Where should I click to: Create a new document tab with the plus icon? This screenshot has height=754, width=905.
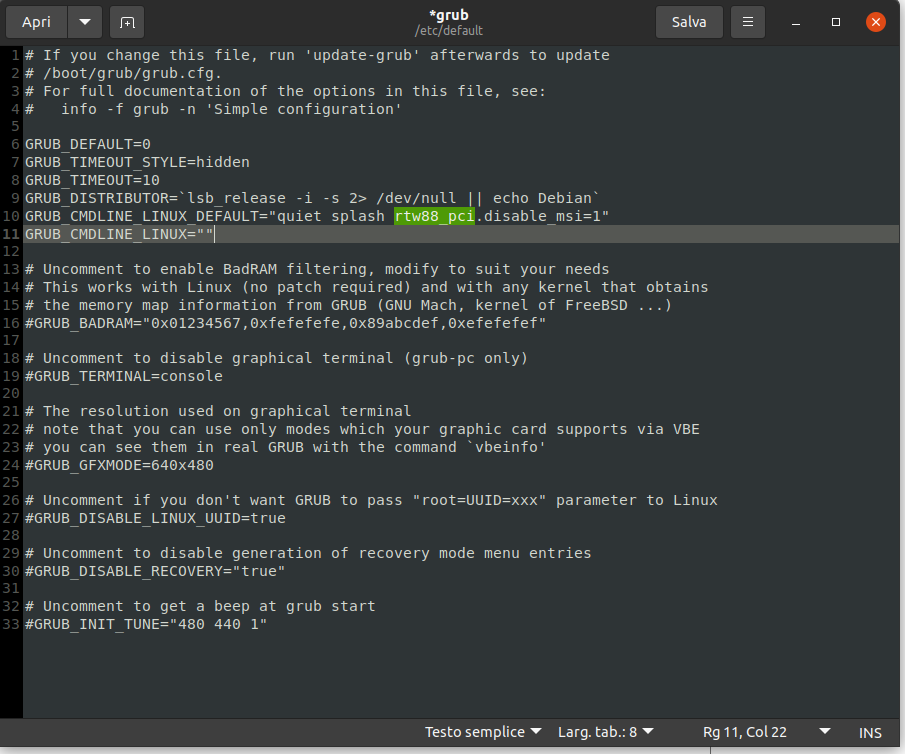[127, 22]
